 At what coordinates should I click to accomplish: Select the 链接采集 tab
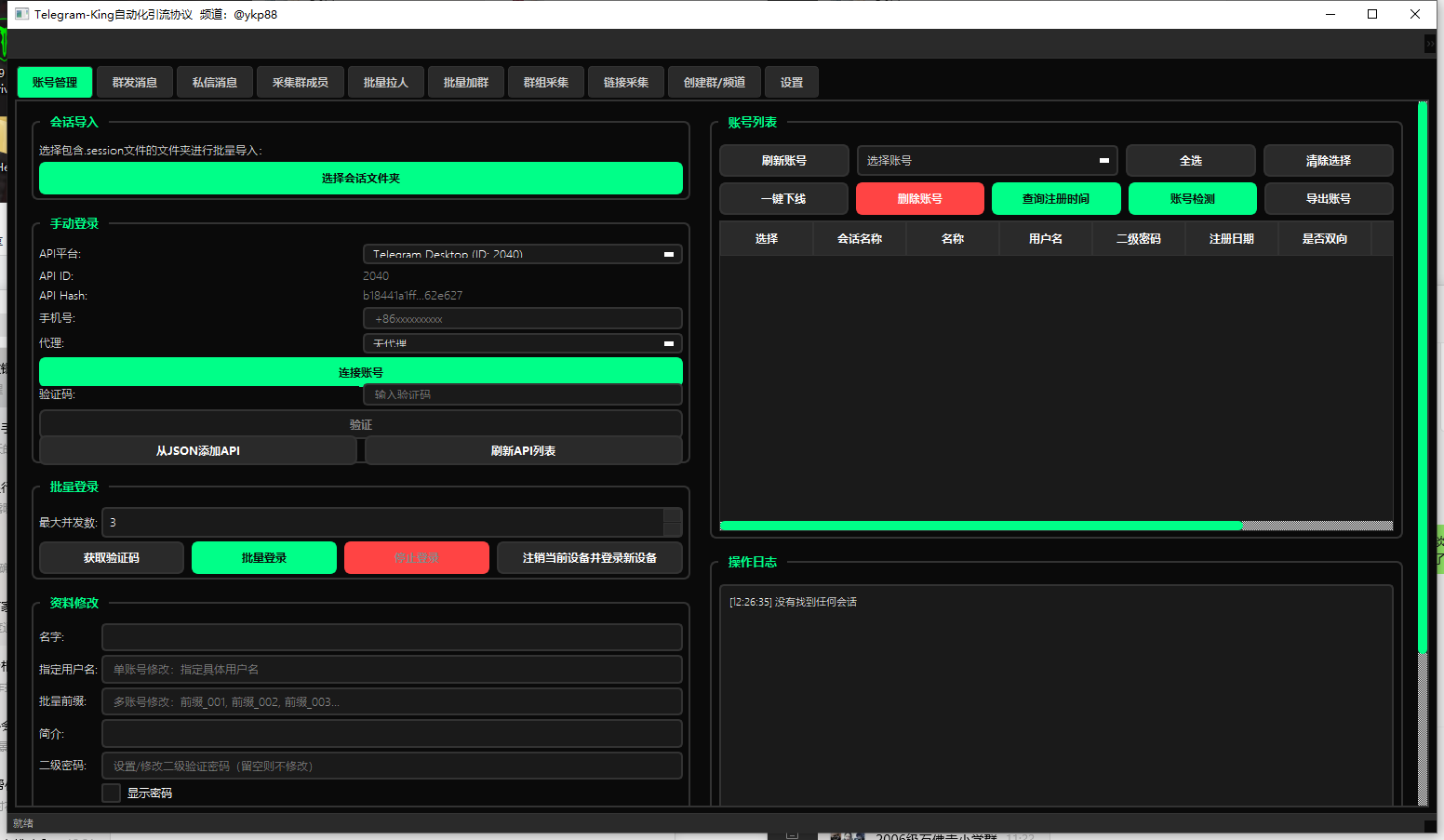coord(626,83)
